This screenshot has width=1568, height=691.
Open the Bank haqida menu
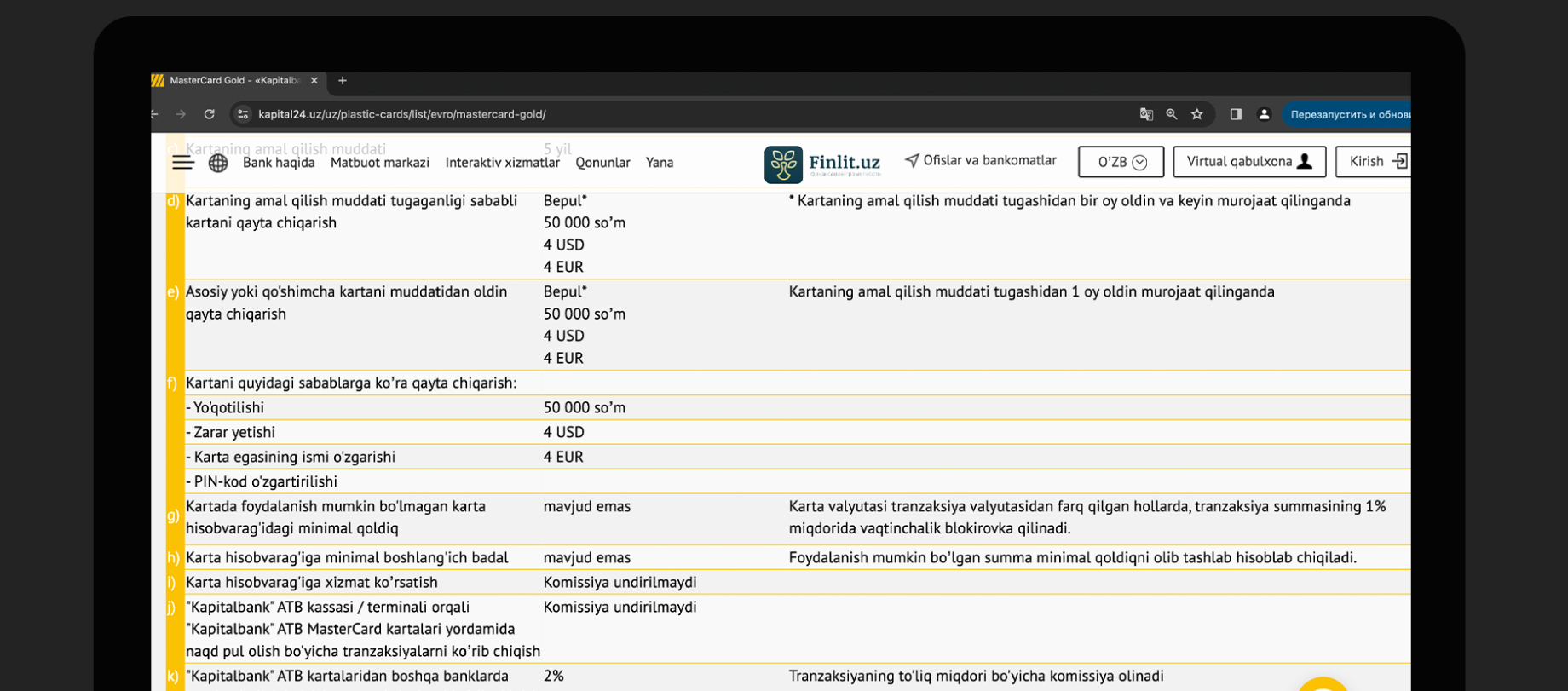[x=279, y=163]
